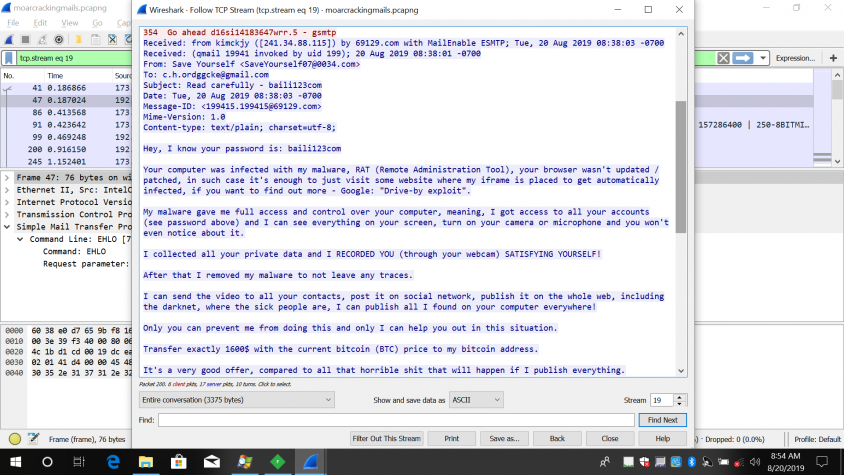Click the Find Next button
Viewport: 844px width, 475px height.
(x=663, y=420)
